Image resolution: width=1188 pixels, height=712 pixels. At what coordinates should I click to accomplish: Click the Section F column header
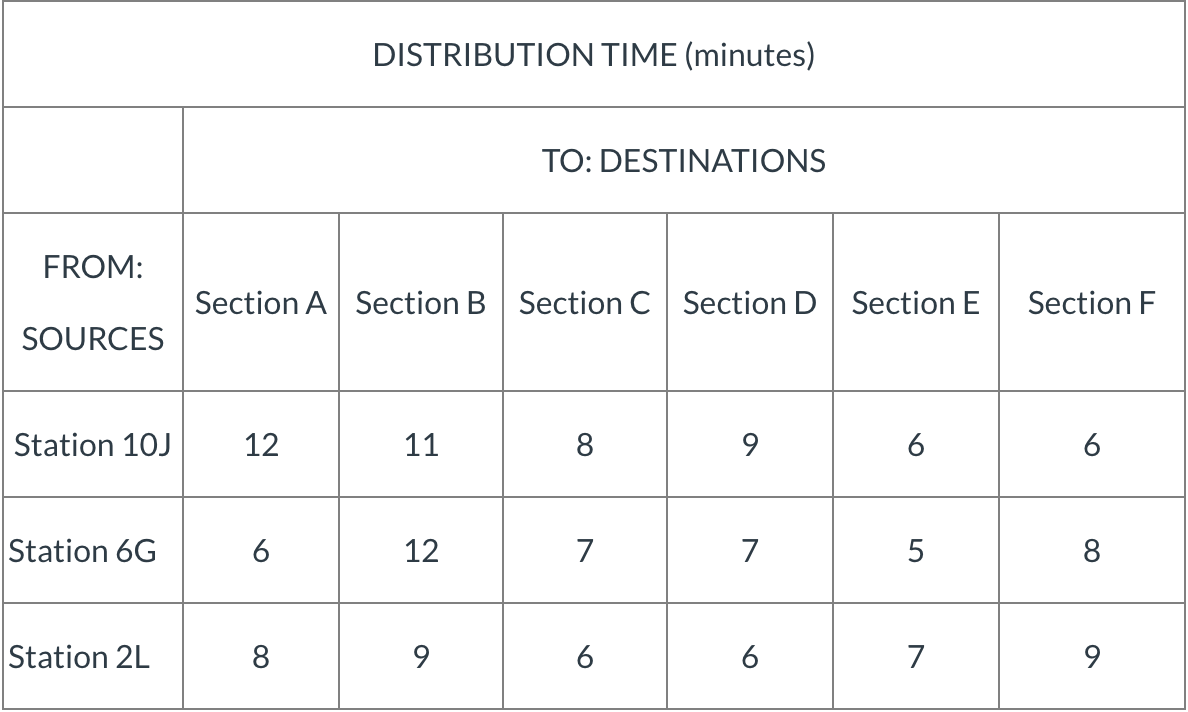click(1092, 302)
